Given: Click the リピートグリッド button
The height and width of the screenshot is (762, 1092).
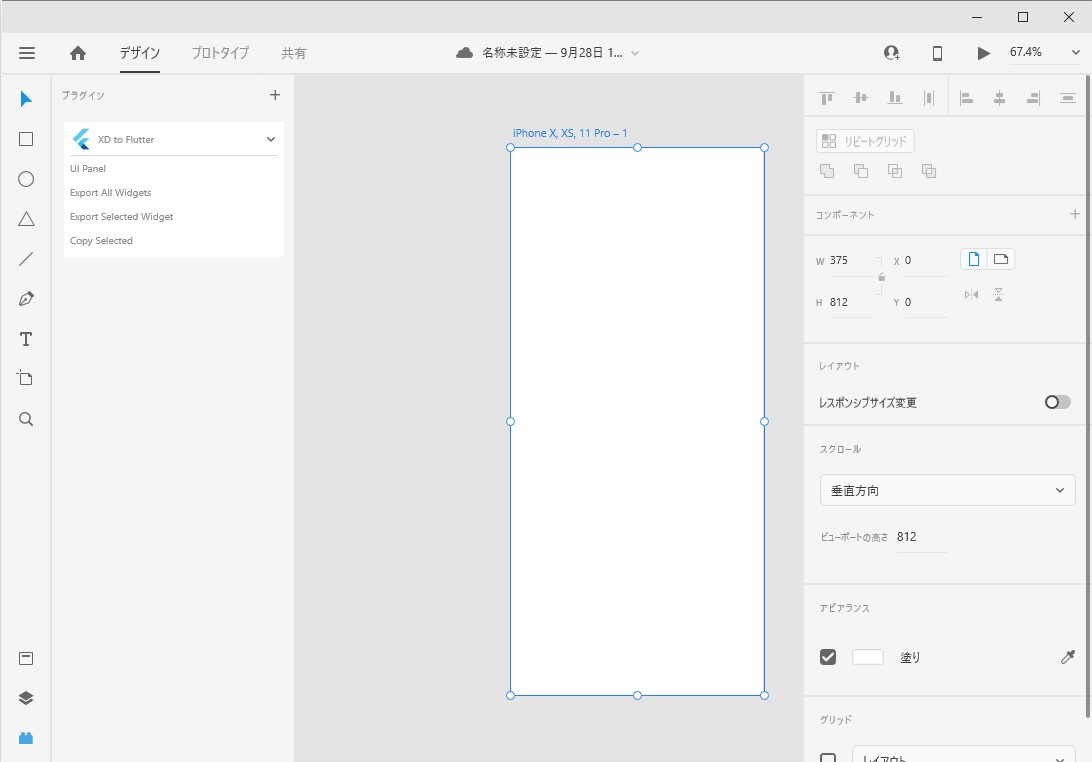Looking at the screenshot, I should click(x=865, y=141).
